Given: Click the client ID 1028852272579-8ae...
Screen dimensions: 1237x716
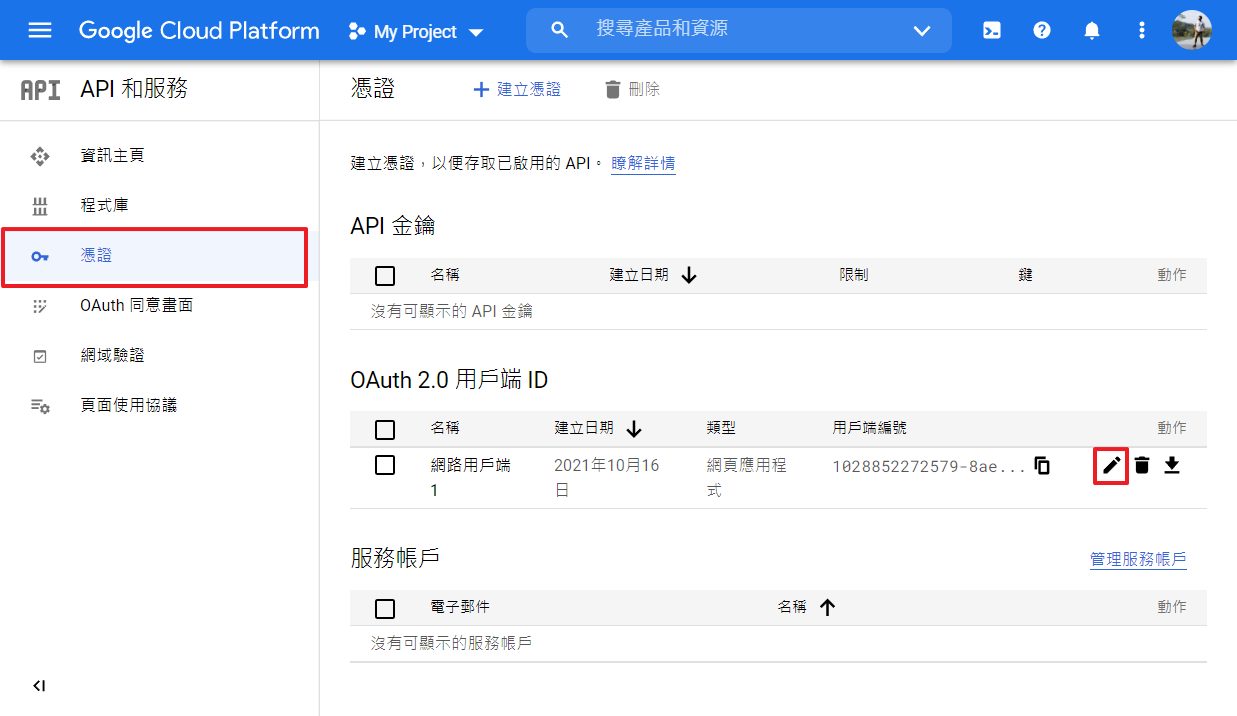Looking at the screenshot, I should tap(929, 466).
